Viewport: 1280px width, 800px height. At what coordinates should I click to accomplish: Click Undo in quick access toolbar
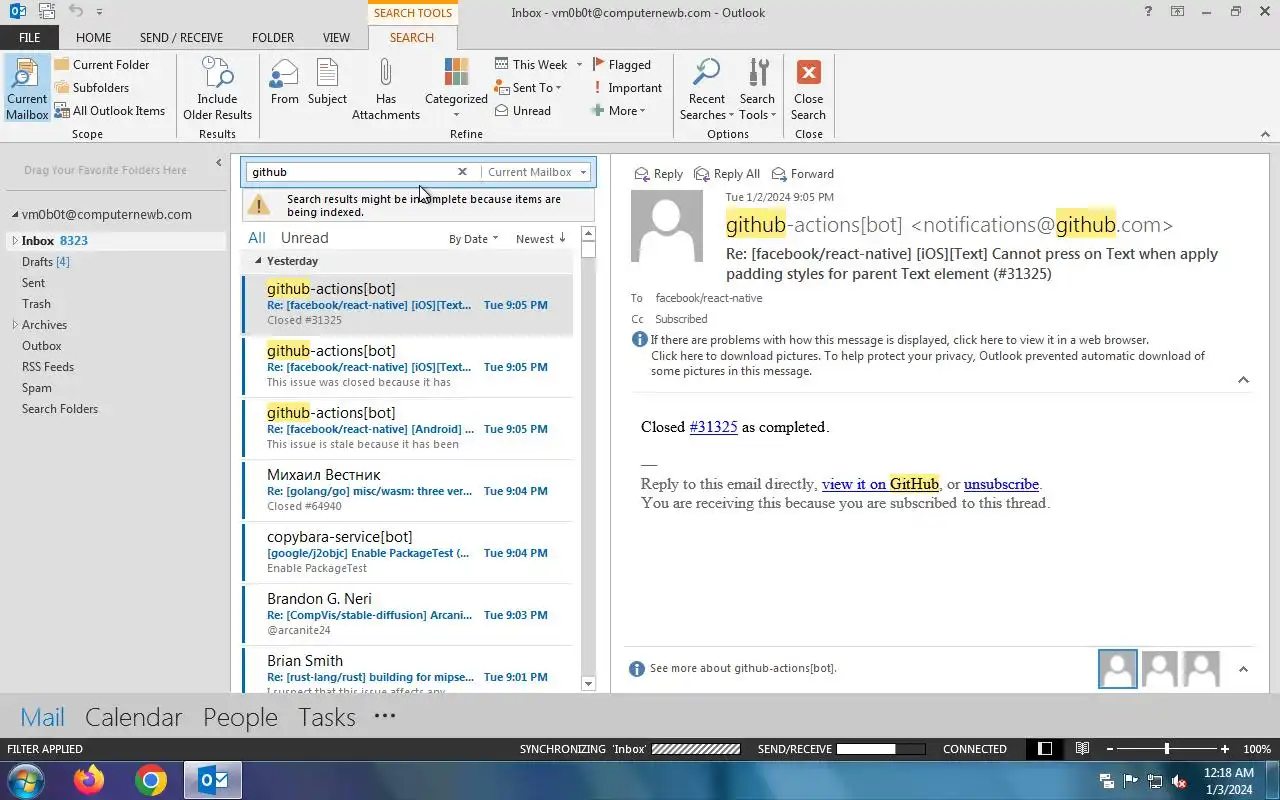[x=76, y=12]
